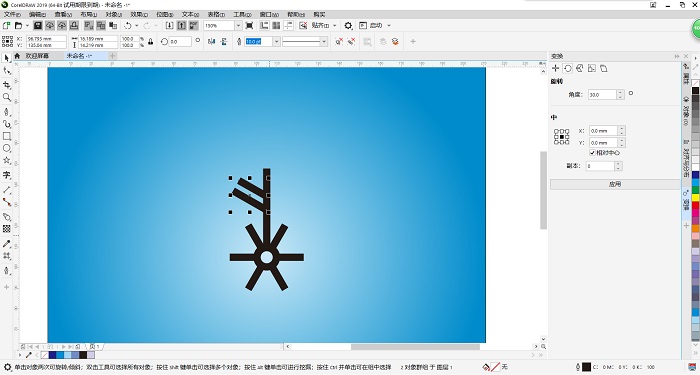Toggle the show grid icon
This screenshot has width=700, height=375.
pyautogui.click(x=276, y=25)
